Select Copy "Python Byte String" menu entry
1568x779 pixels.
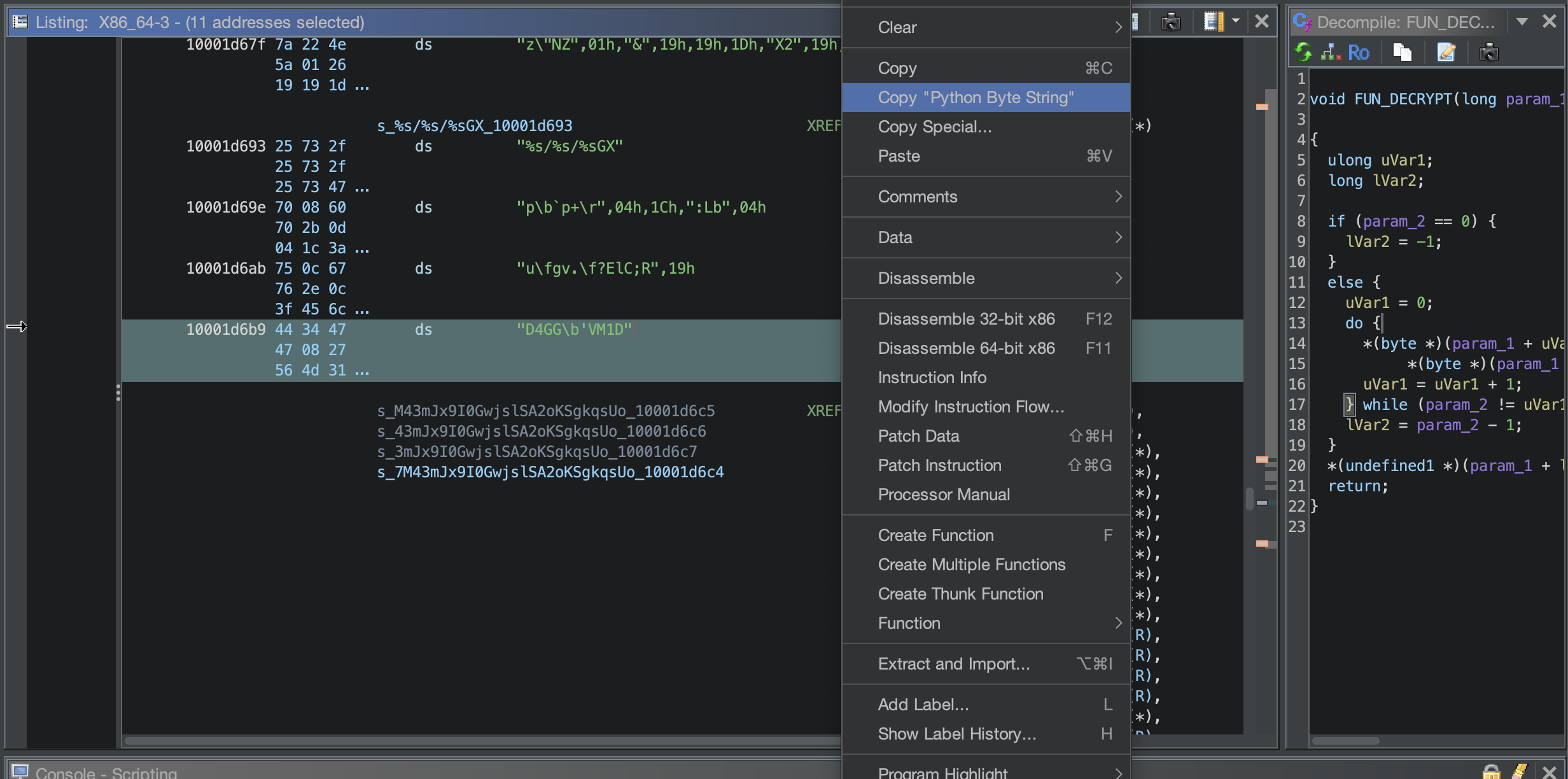(x=986, y=97)
